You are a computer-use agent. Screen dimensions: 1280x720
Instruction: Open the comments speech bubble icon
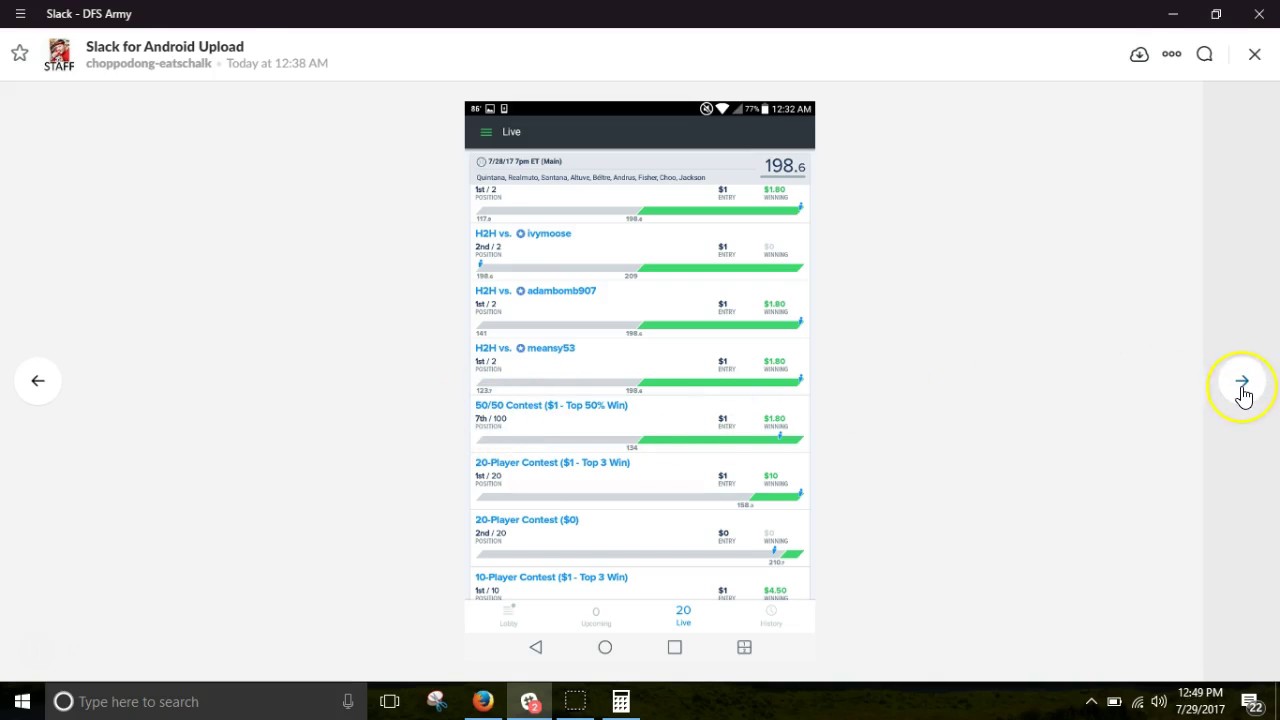pyautogui.click(x=1204, y=54)
